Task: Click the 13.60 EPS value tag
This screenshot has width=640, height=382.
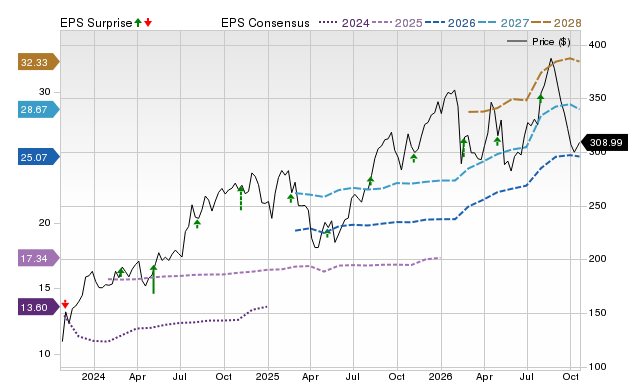Action: (39, 307)
